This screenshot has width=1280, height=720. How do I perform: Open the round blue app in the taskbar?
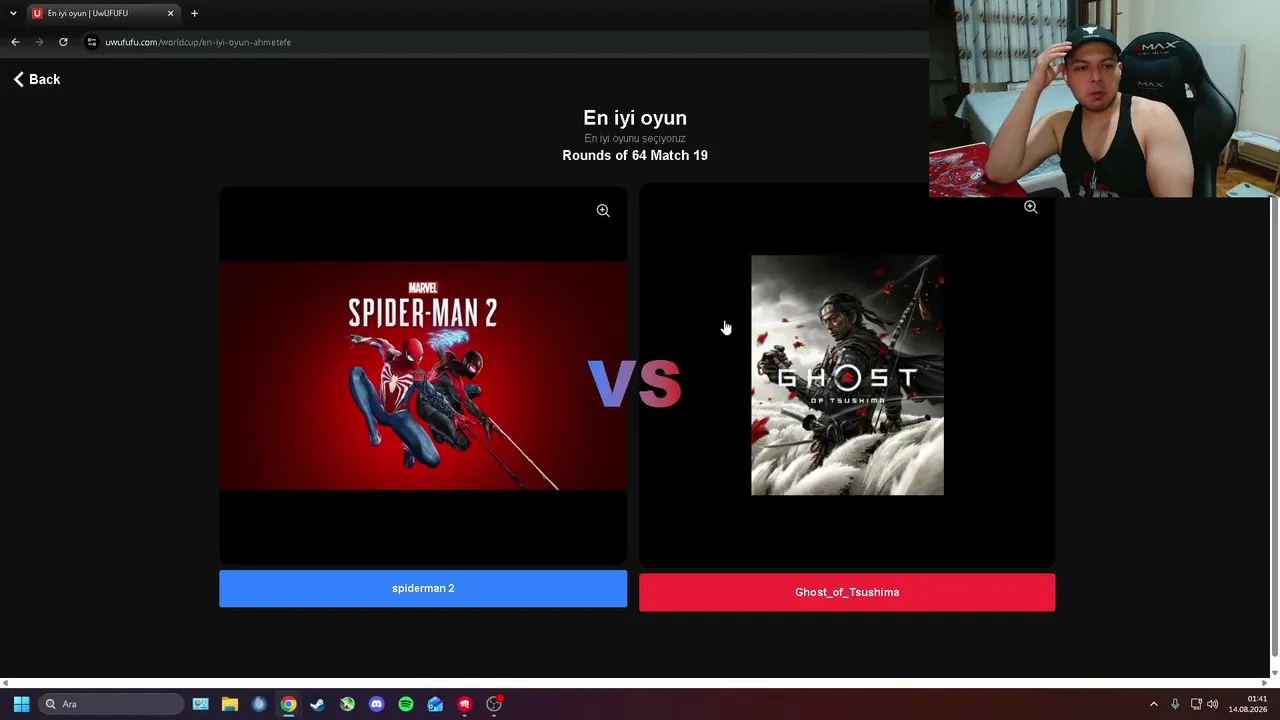point(259,704)
